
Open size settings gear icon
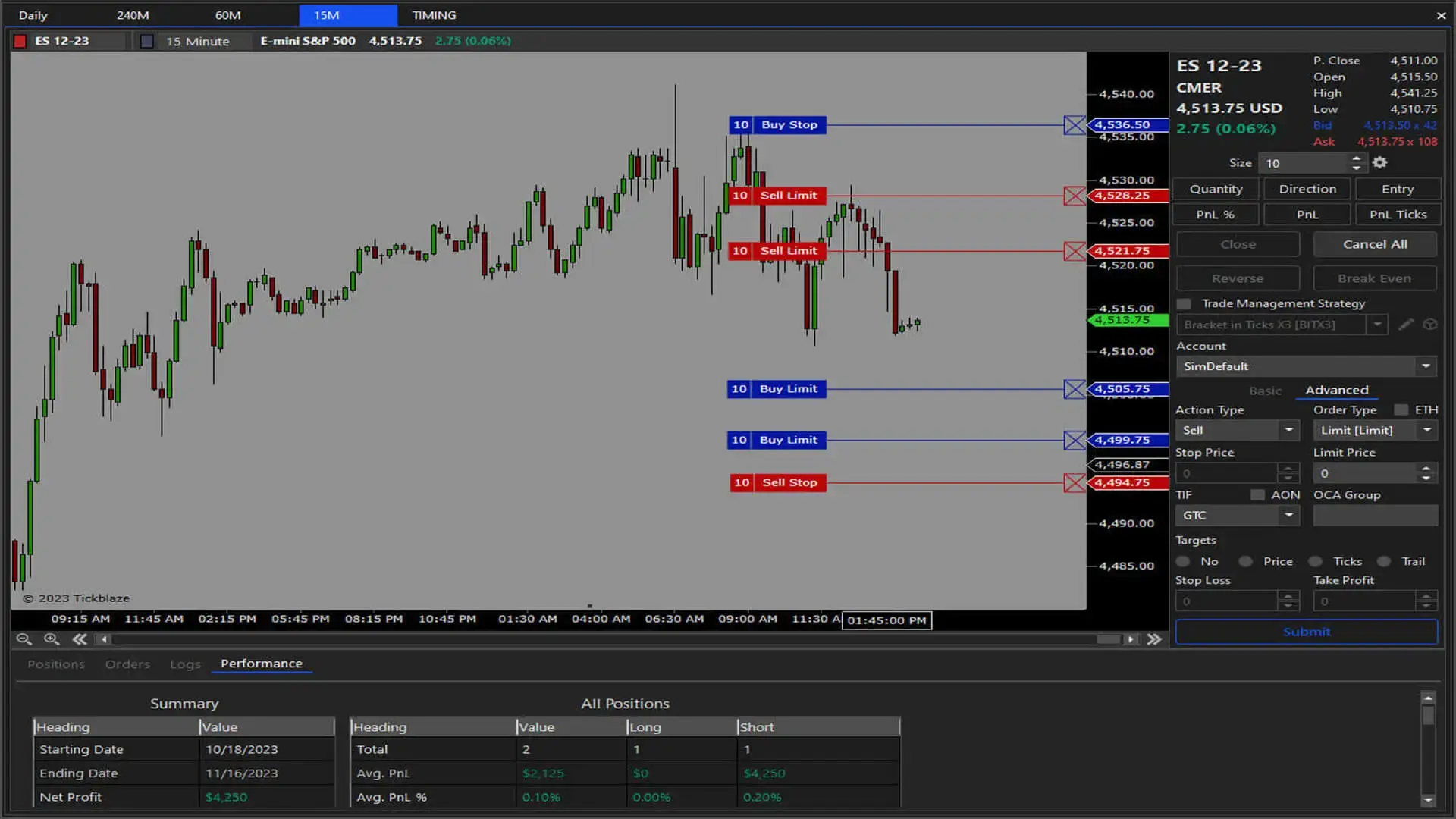pos(1379,162)
